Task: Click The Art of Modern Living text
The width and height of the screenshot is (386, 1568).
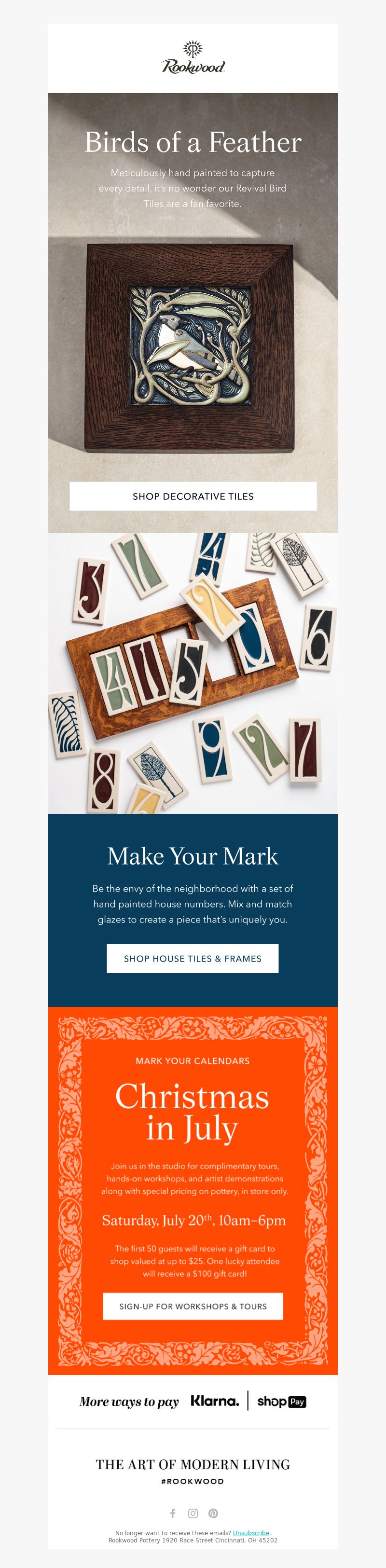Action: (x=193, y=1465)
